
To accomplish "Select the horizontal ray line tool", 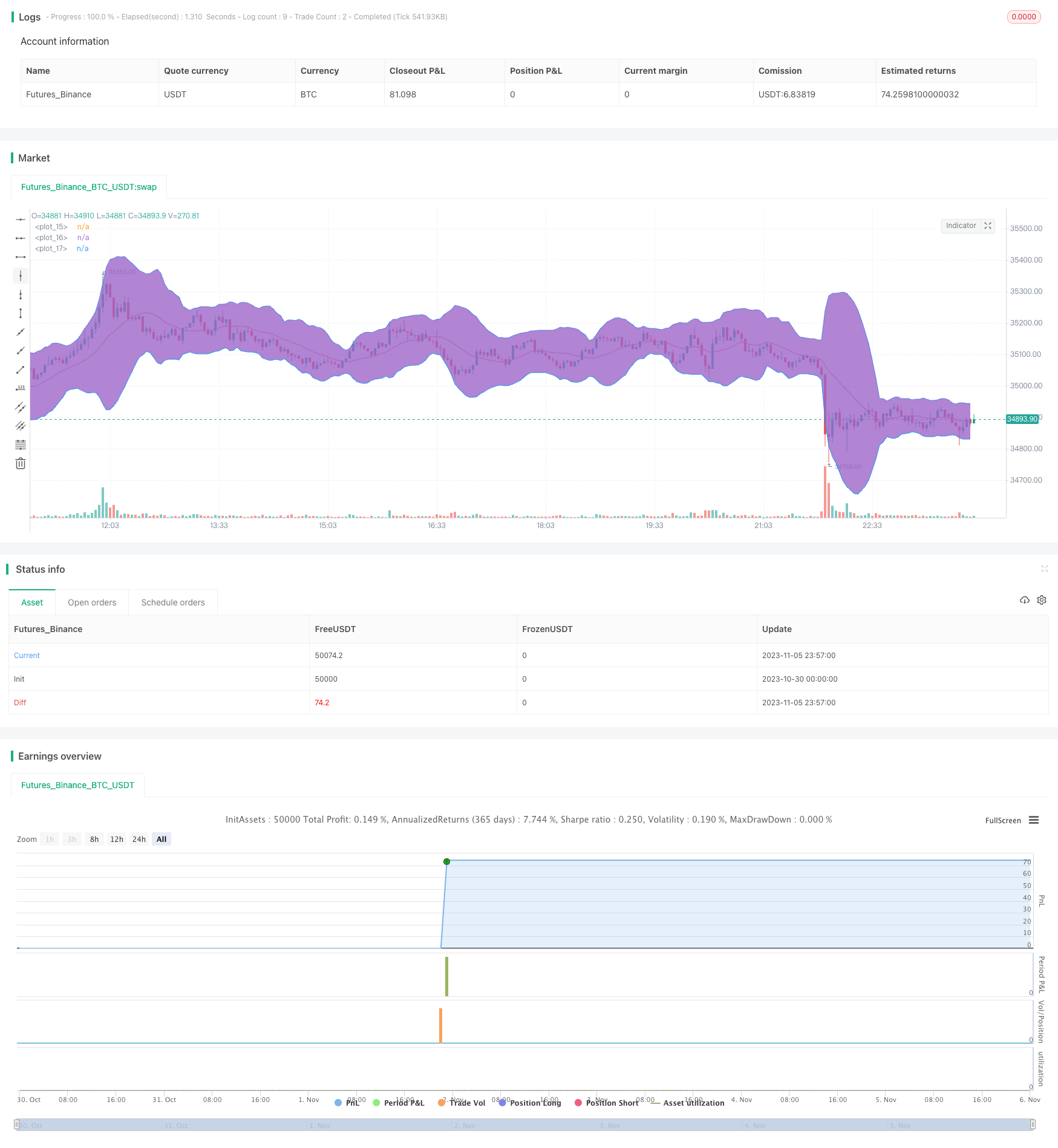I will tap(21, 238).
